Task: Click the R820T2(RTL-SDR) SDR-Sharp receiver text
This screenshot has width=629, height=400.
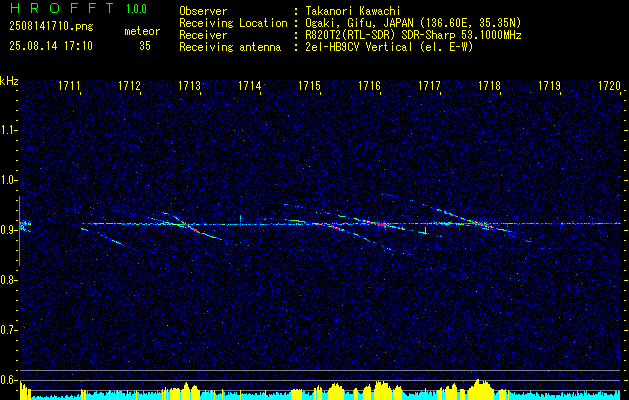Action: click(413, 35)
